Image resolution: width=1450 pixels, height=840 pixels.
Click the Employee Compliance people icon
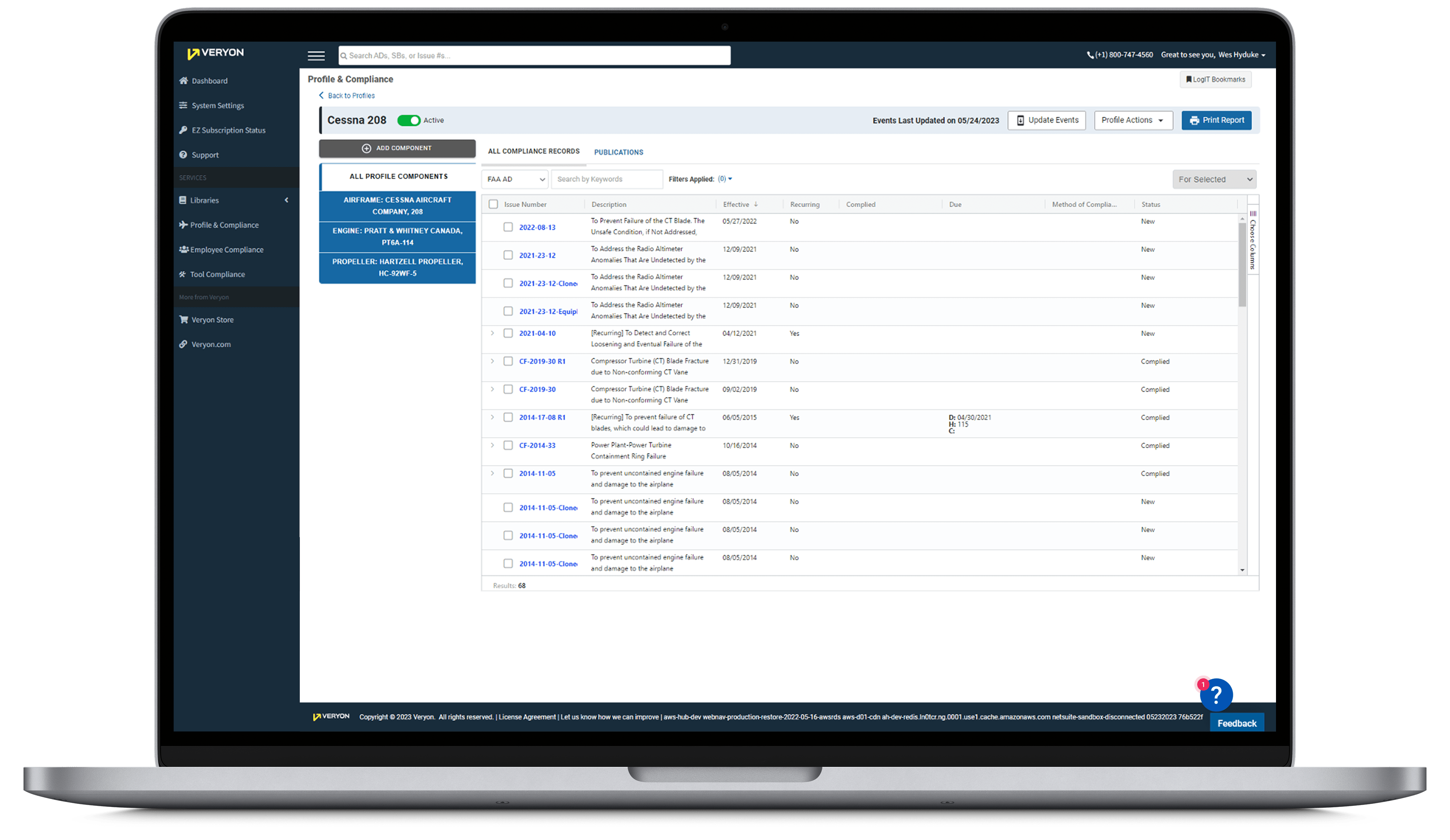(184, 250)
